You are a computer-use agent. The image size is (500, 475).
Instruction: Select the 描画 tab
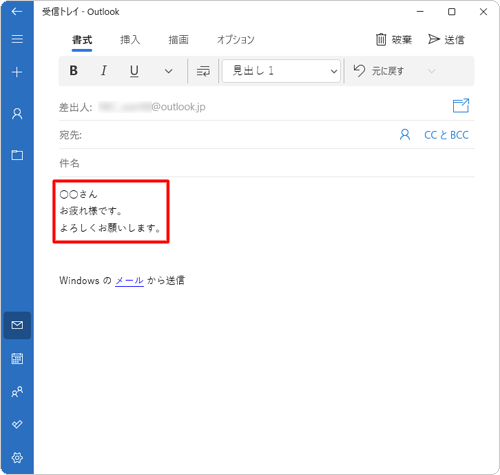(178, 40)
